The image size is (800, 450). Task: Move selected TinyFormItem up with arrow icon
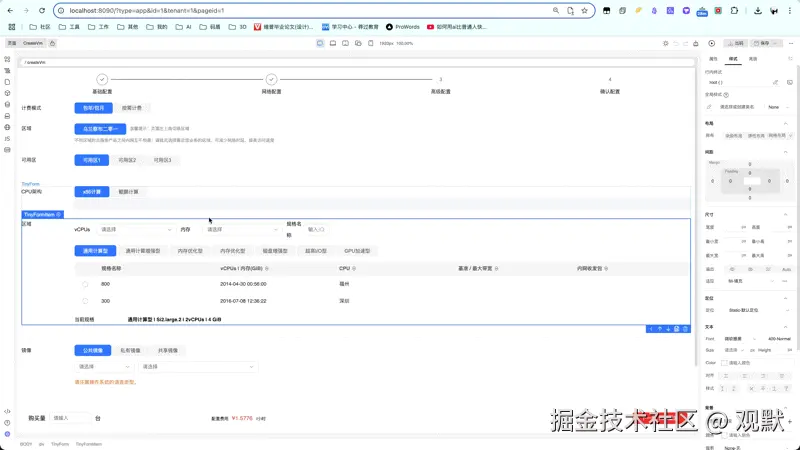659,329
